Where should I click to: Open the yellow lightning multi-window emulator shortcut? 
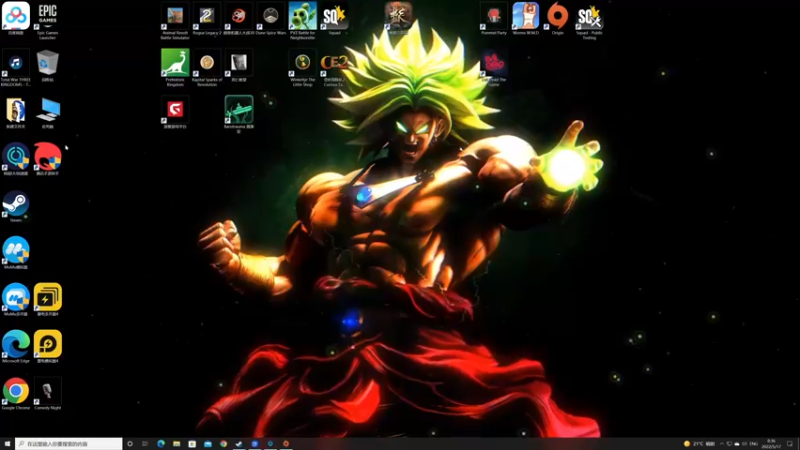coord(47,299)
